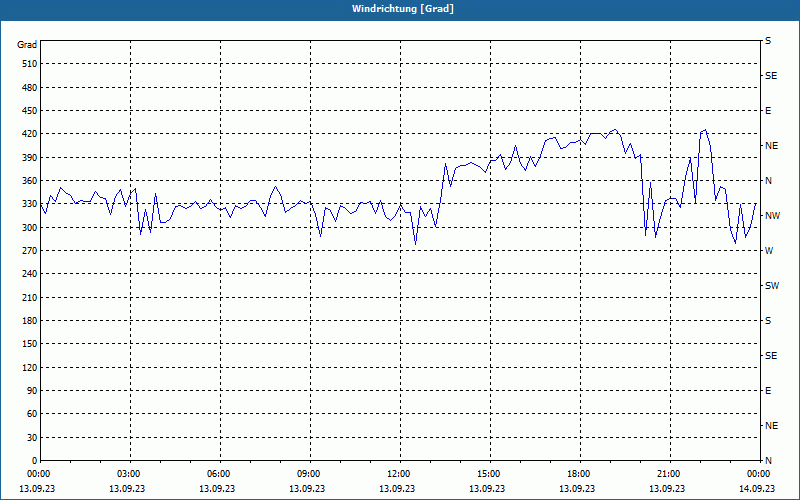Select the 13.09.23 date beneath 09:00
The height and width of the screenshot is (500, 800).
point(307,489)
